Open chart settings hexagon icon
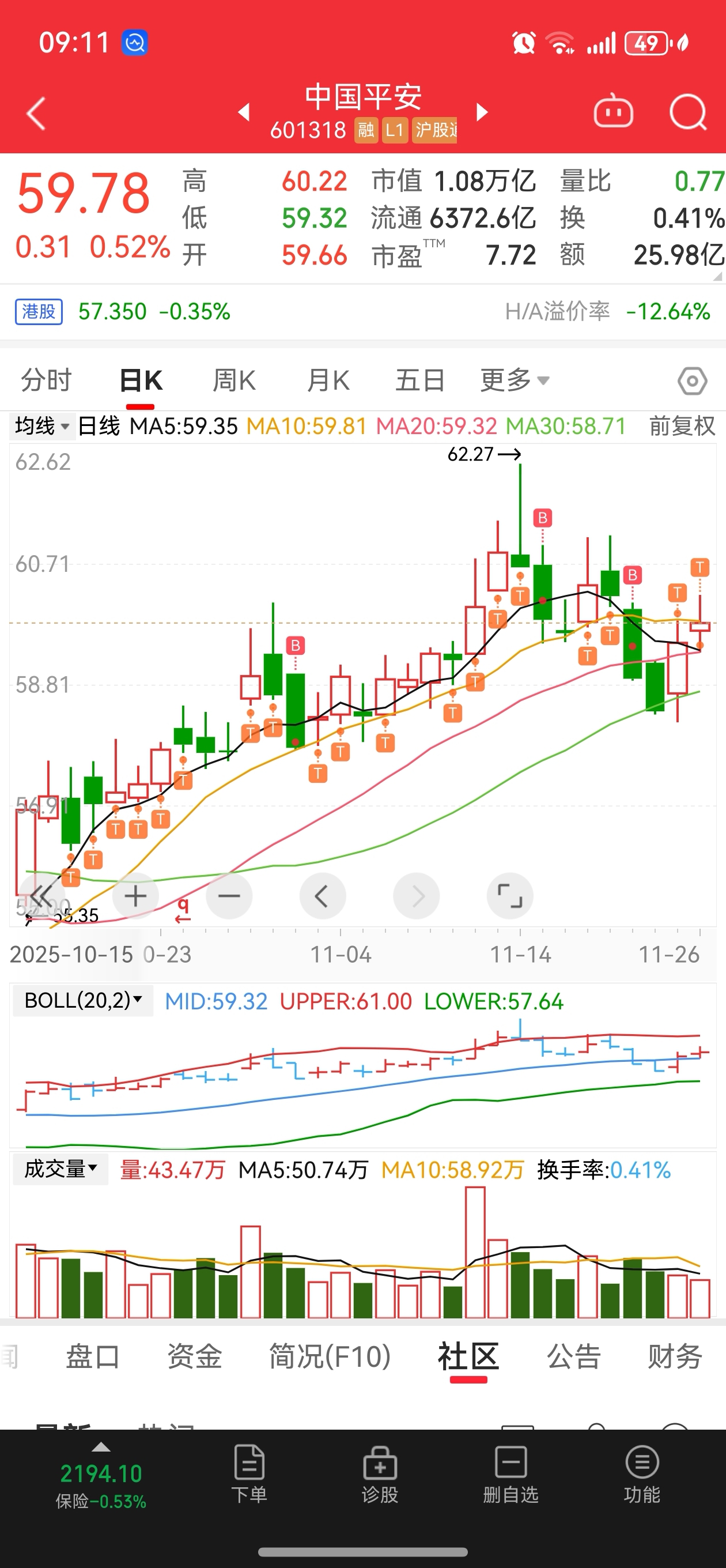This screenshot has height=1568, width=726. pyautogui.click(x=693, y=382)
